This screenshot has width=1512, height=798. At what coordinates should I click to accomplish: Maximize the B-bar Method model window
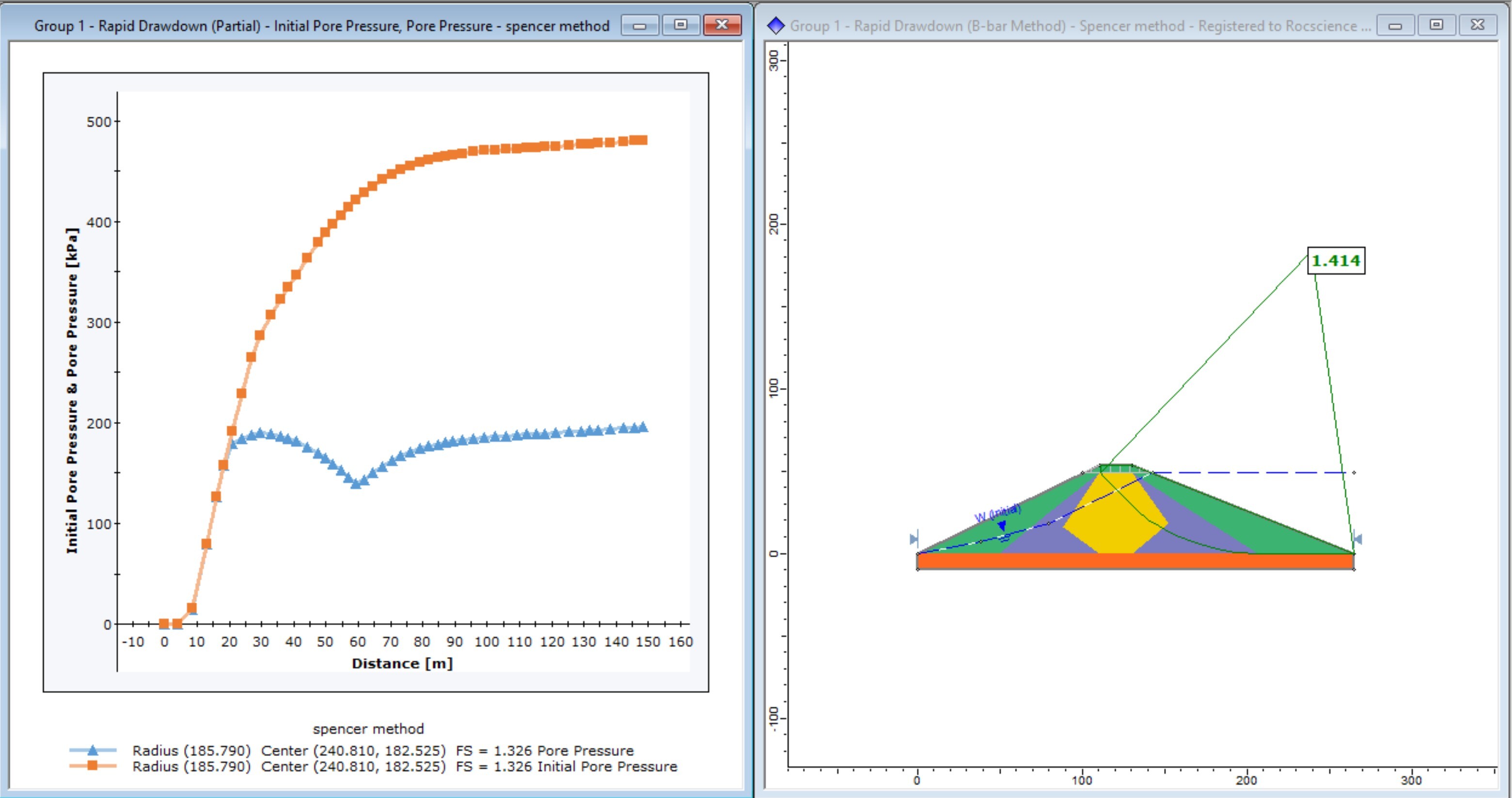tap(1437, 26)
